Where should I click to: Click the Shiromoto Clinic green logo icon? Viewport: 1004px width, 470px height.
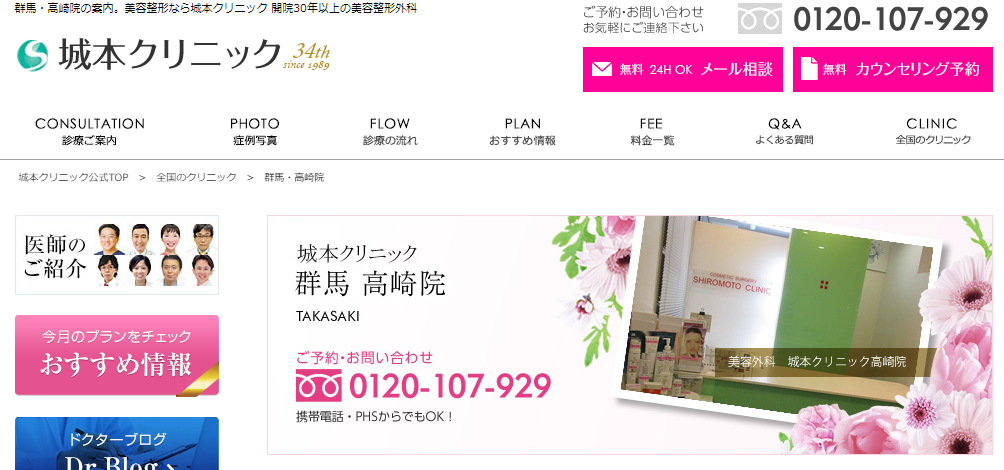click(32, 55)
